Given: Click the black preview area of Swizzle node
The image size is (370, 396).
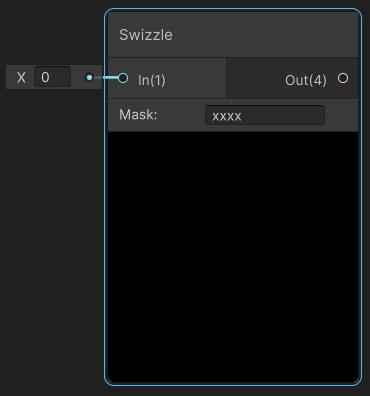Looking at the screenshot, I should 233,257.
